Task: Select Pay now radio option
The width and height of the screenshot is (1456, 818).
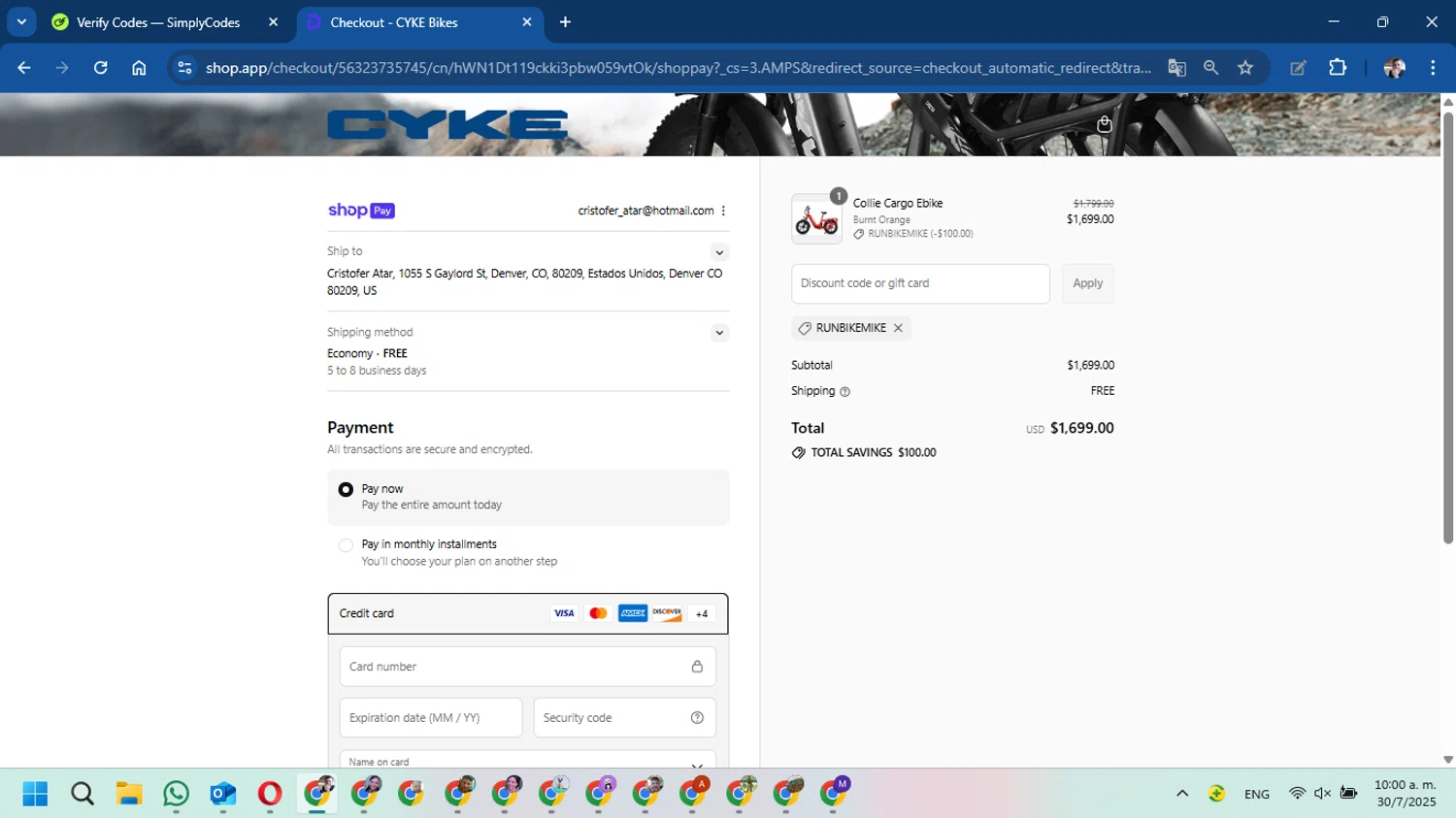Action: (346, 489)
